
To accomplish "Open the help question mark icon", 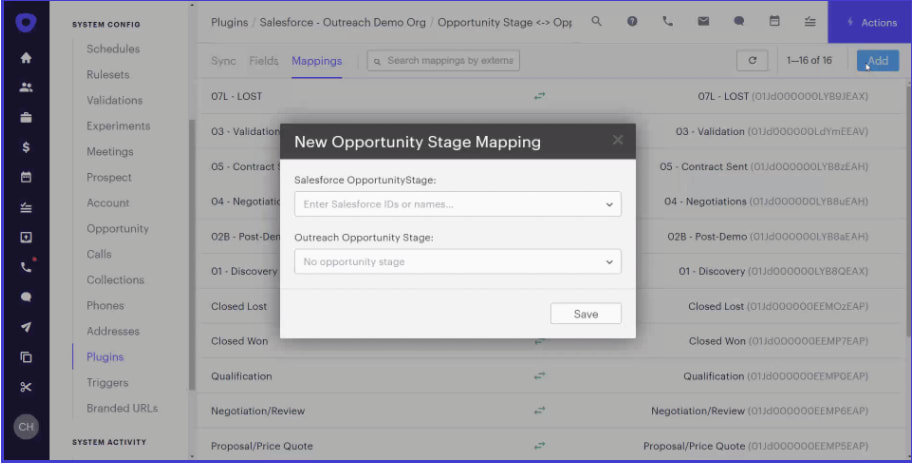I will 632,22.
